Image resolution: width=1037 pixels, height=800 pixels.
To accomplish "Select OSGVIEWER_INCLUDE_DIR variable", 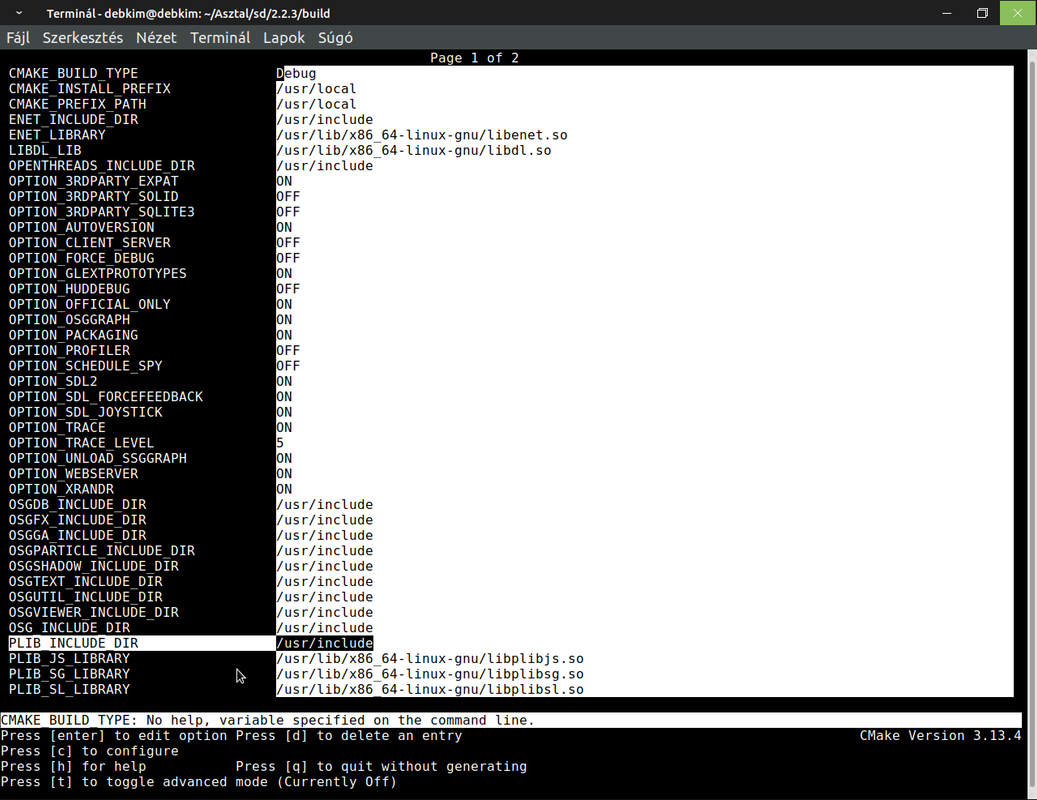I will coord(93,612).
